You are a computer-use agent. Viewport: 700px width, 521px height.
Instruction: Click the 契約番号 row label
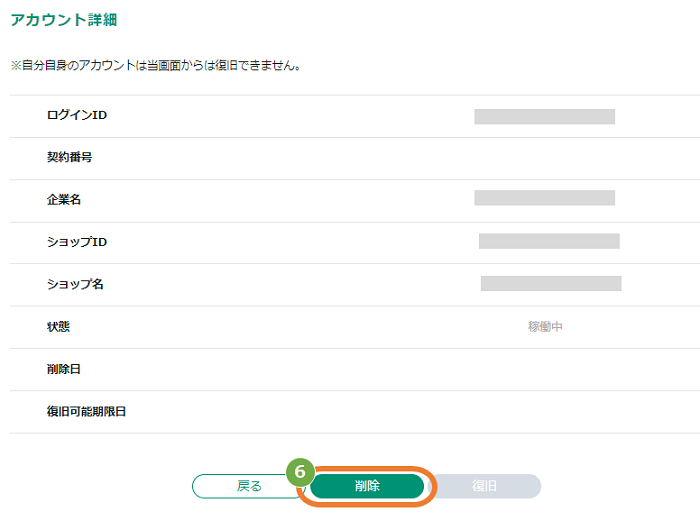click(x=69, y=157)
